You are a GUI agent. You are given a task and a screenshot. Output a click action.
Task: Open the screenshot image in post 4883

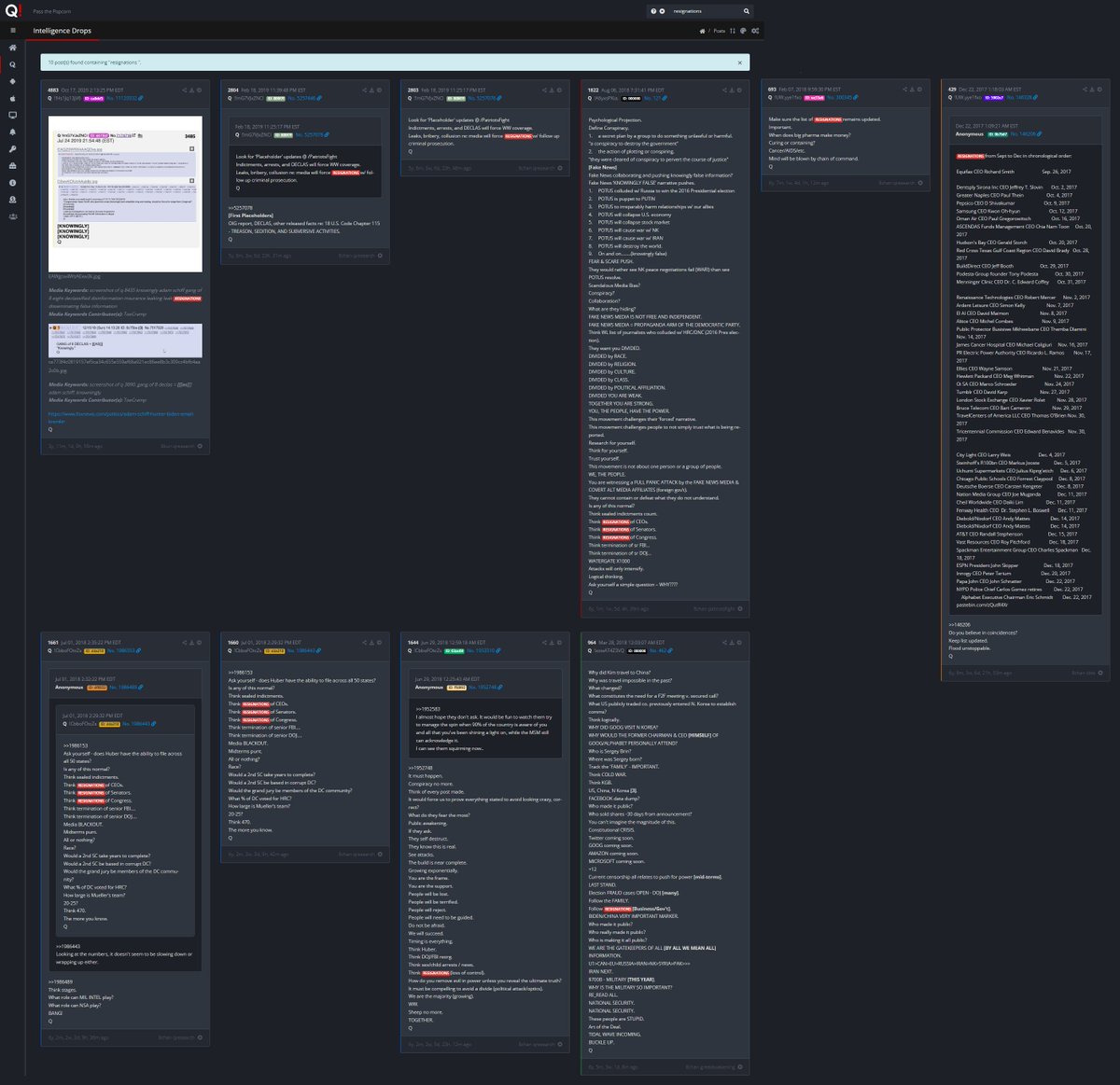(125, 194)
